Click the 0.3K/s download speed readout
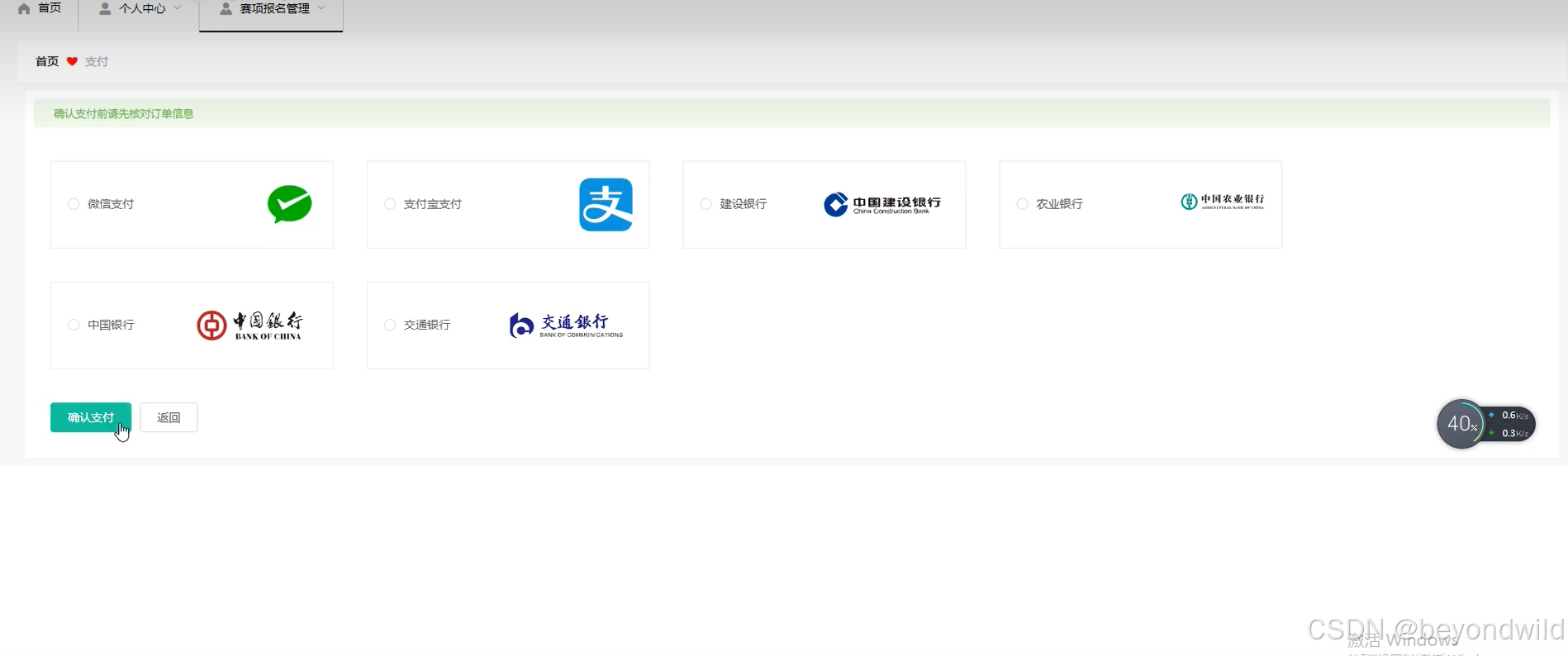 pos(1515,433)
